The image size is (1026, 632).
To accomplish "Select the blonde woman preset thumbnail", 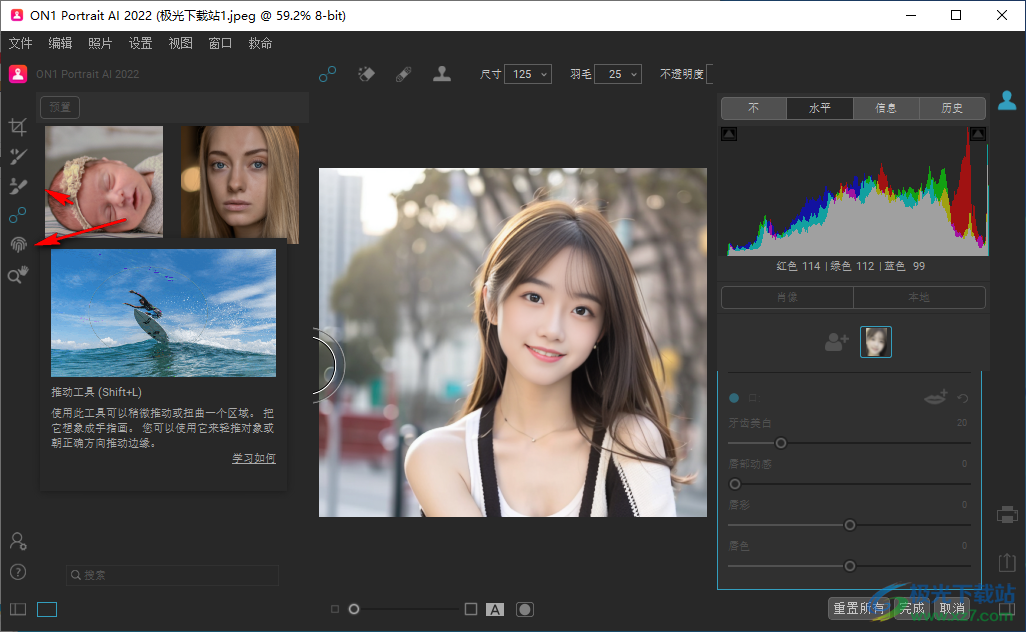I will 239,184.
